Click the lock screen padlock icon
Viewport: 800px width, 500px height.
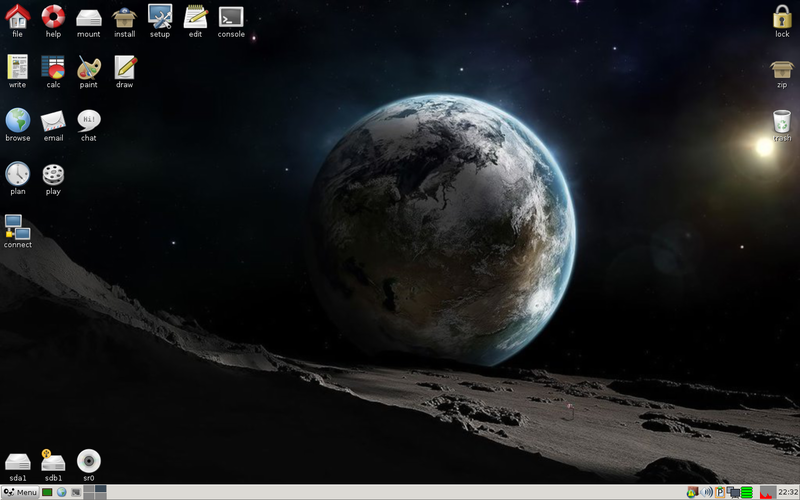(782, 21)
